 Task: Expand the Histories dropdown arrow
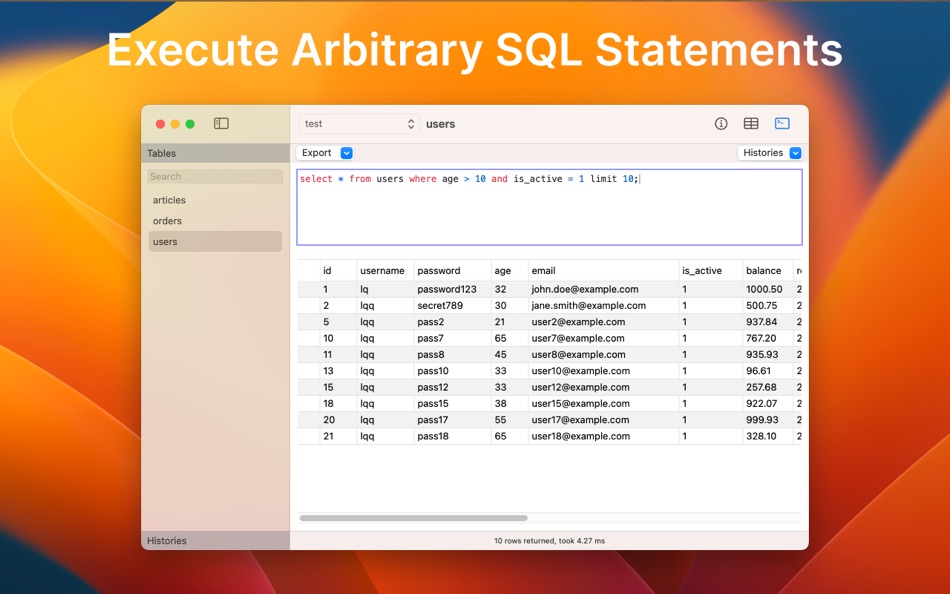796,153
